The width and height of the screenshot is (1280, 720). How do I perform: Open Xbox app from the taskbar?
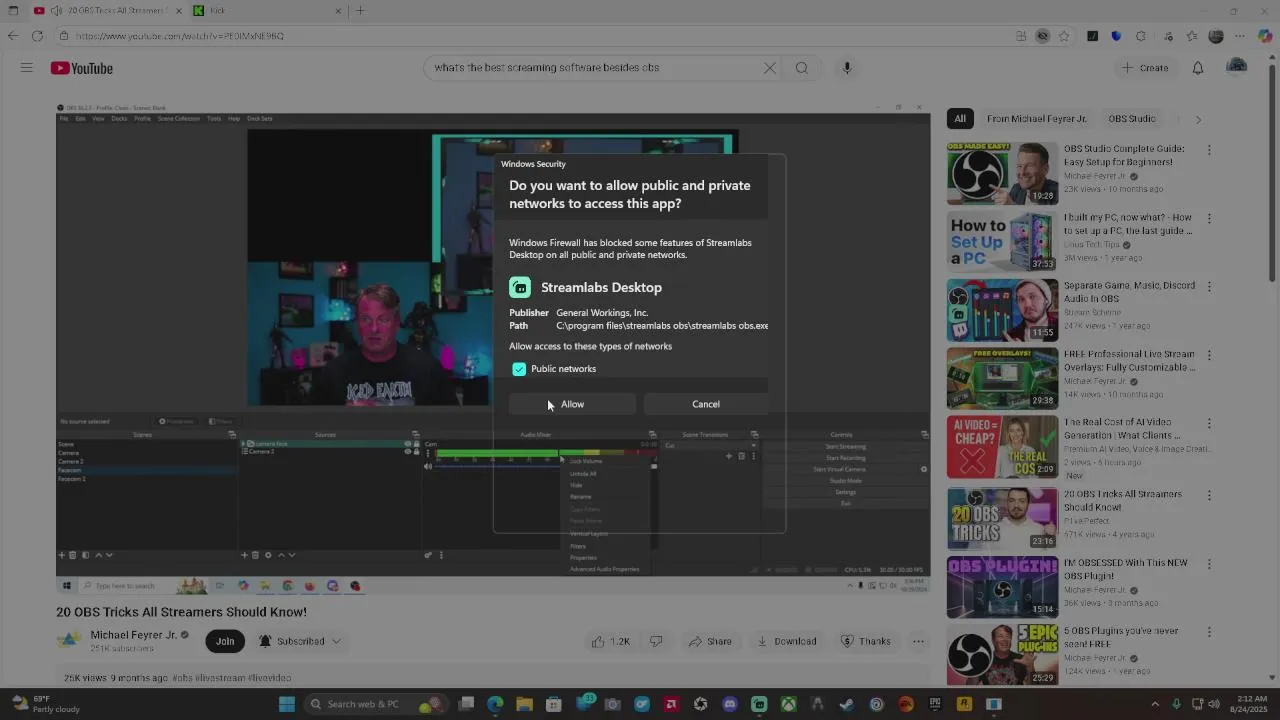click(x=789, y=704)
